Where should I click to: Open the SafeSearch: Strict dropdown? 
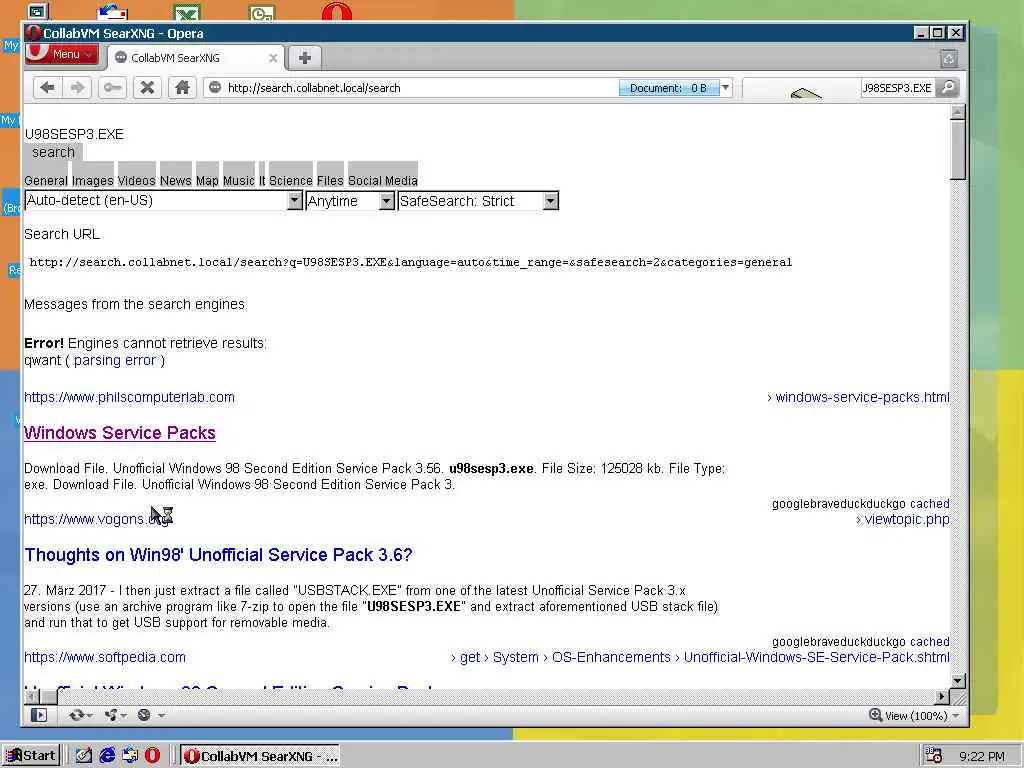478,200
